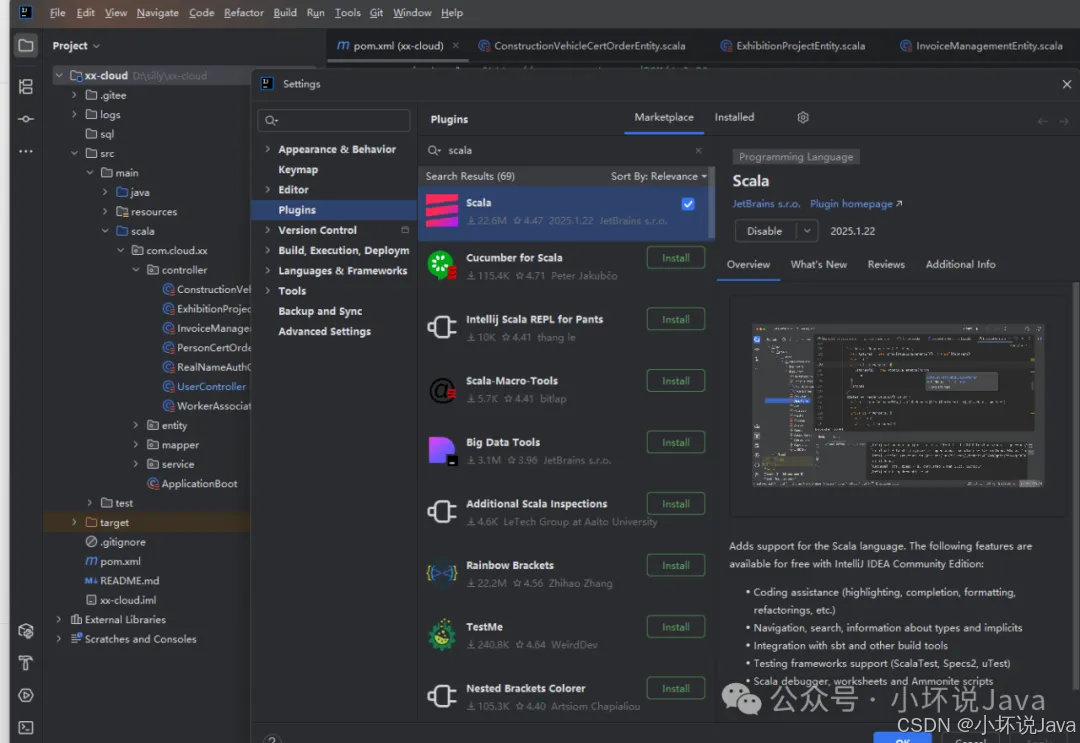
Task: Open the Project view dropdown
Action: point(76,45)
